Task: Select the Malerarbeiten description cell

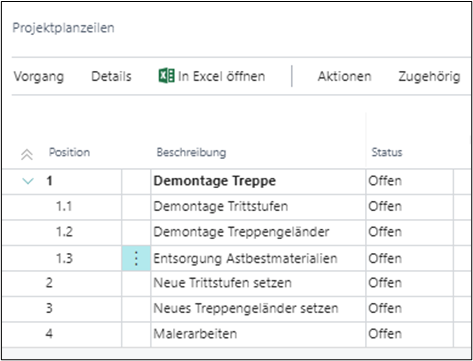Action: coord(258,334)
